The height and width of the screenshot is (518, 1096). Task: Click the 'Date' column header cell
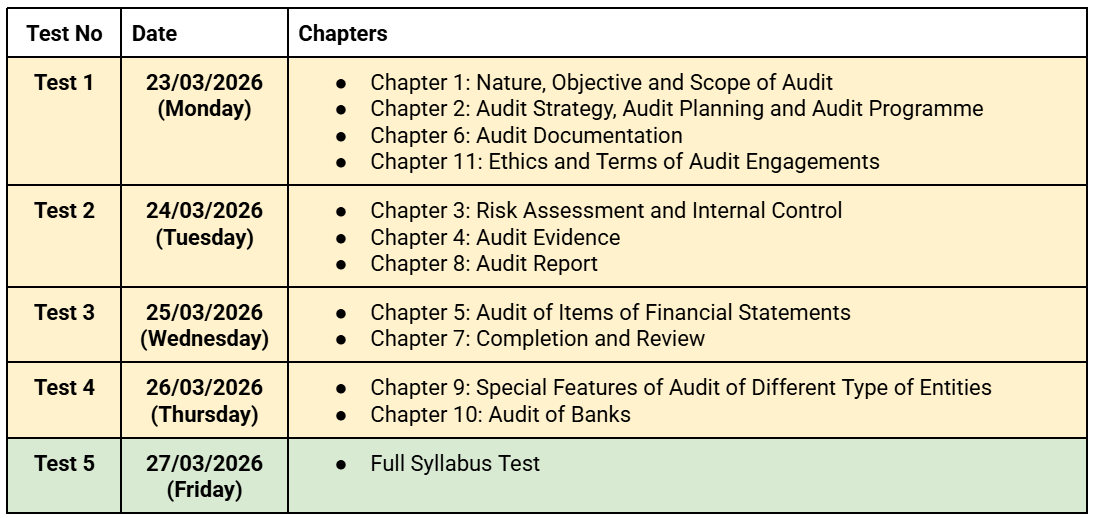tap(154, 33)
